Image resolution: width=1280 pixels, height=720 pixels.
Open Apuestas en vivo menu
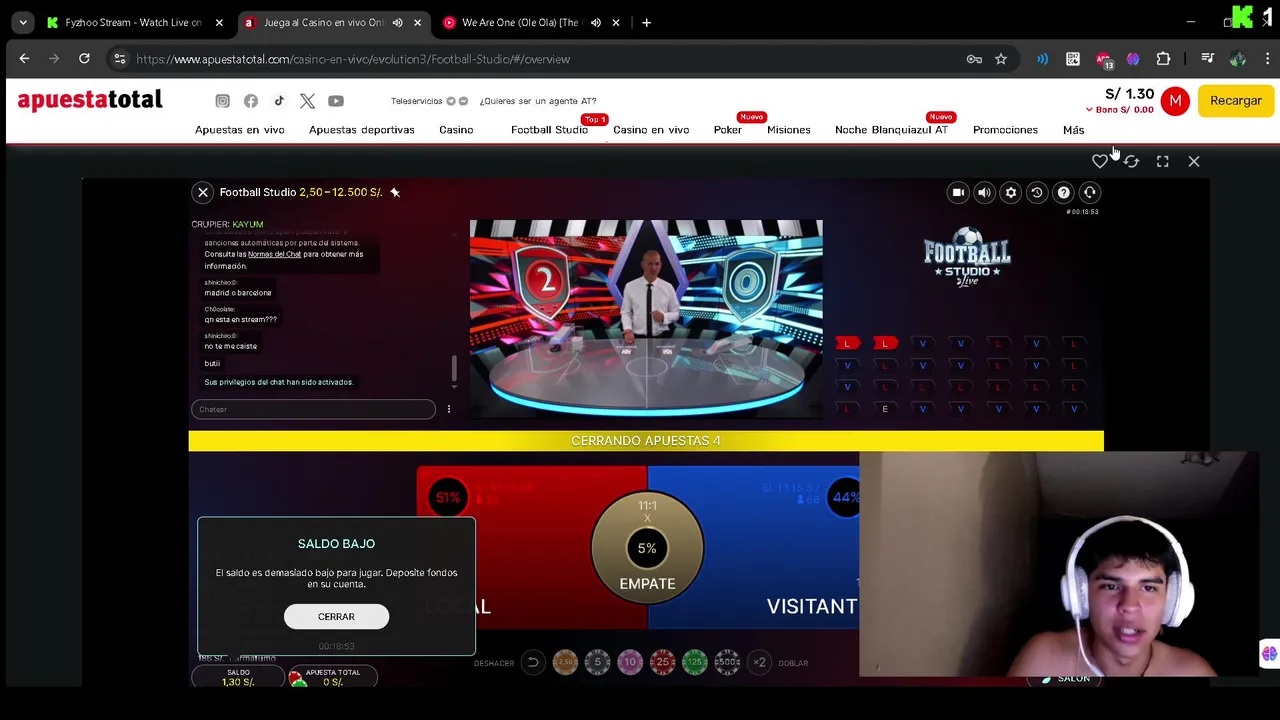point(240,130)
